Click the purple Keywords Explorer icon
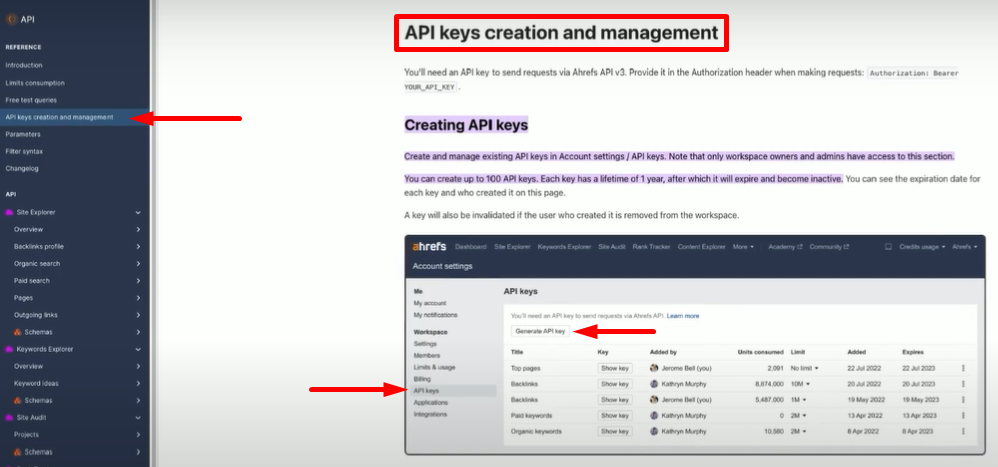Viewport: 998px width, 467px height. (x=10, y=349)
